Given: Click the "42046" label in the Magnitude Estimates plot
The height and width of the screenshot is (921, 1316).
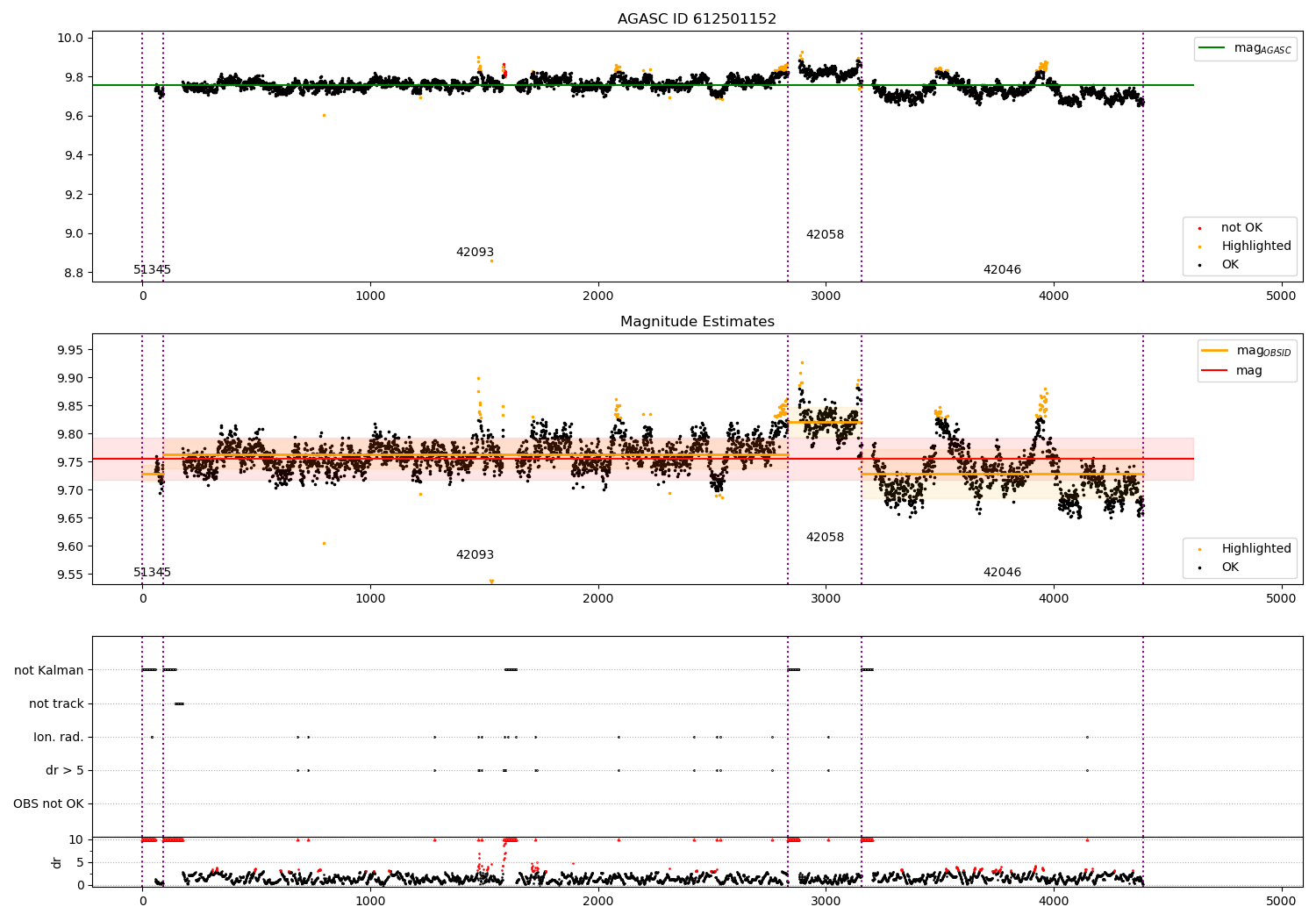Looking at the screenshot, I should [1002, 573].
